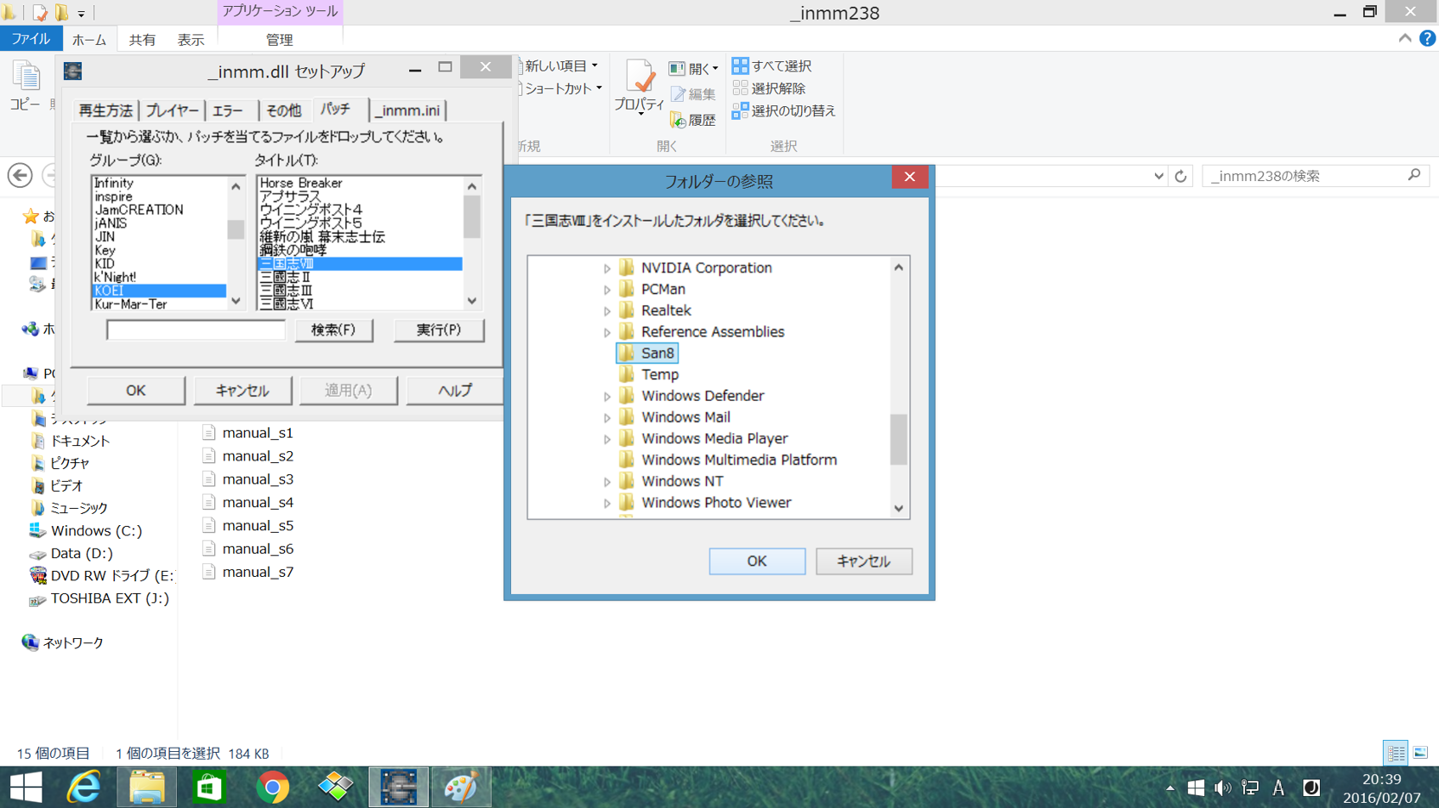Select the 再生方法 tab in setup dialog

tap(106, 111)
